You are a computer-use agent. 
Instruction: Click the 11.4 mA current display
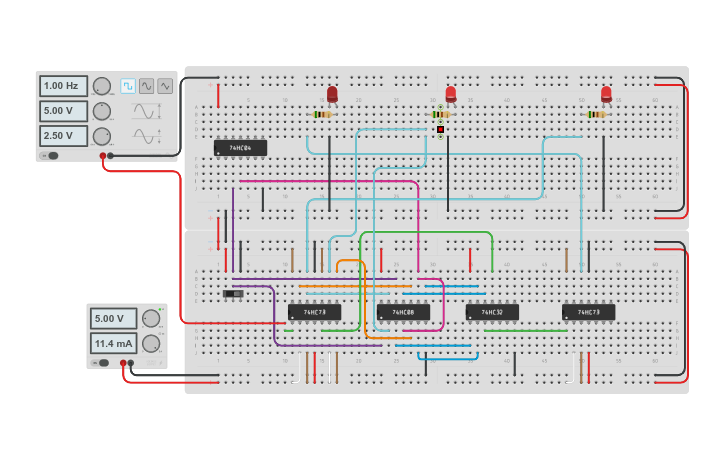coord(113,344)
